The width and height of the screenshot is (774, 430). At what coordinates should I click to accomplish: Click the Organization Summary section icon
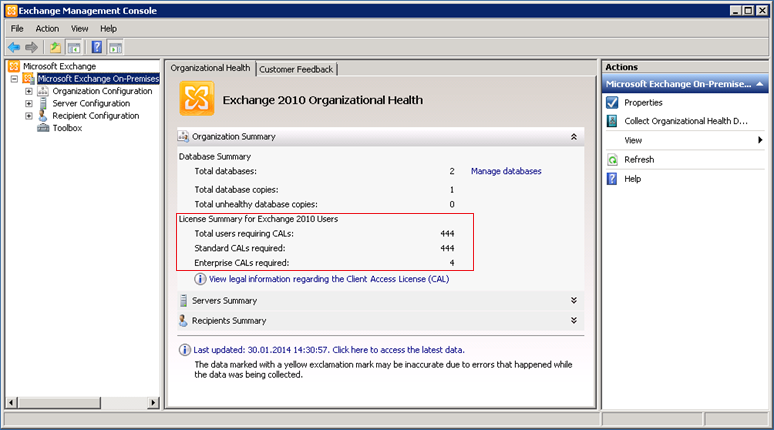point(183,136)
